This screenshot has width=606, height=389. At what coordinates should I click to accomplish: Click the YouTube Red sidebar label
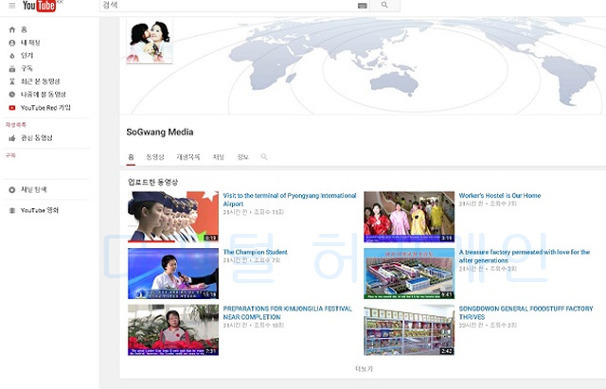(45, 108)
